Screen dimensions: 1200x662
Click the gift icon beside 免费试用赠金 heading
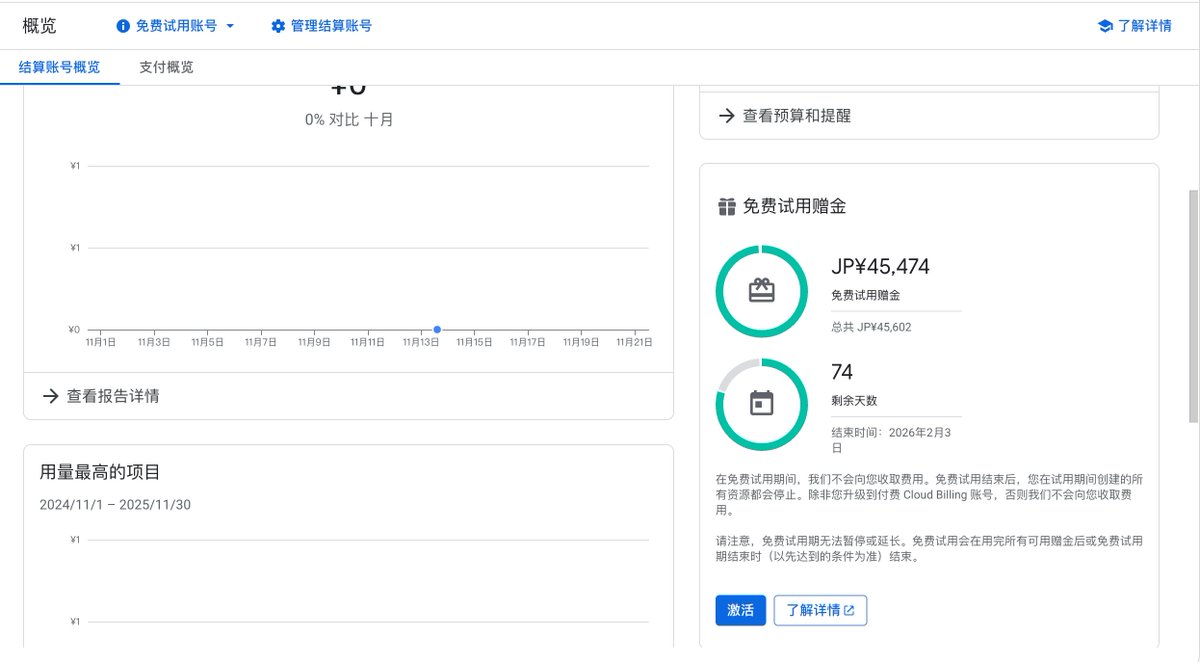point(727,207)
